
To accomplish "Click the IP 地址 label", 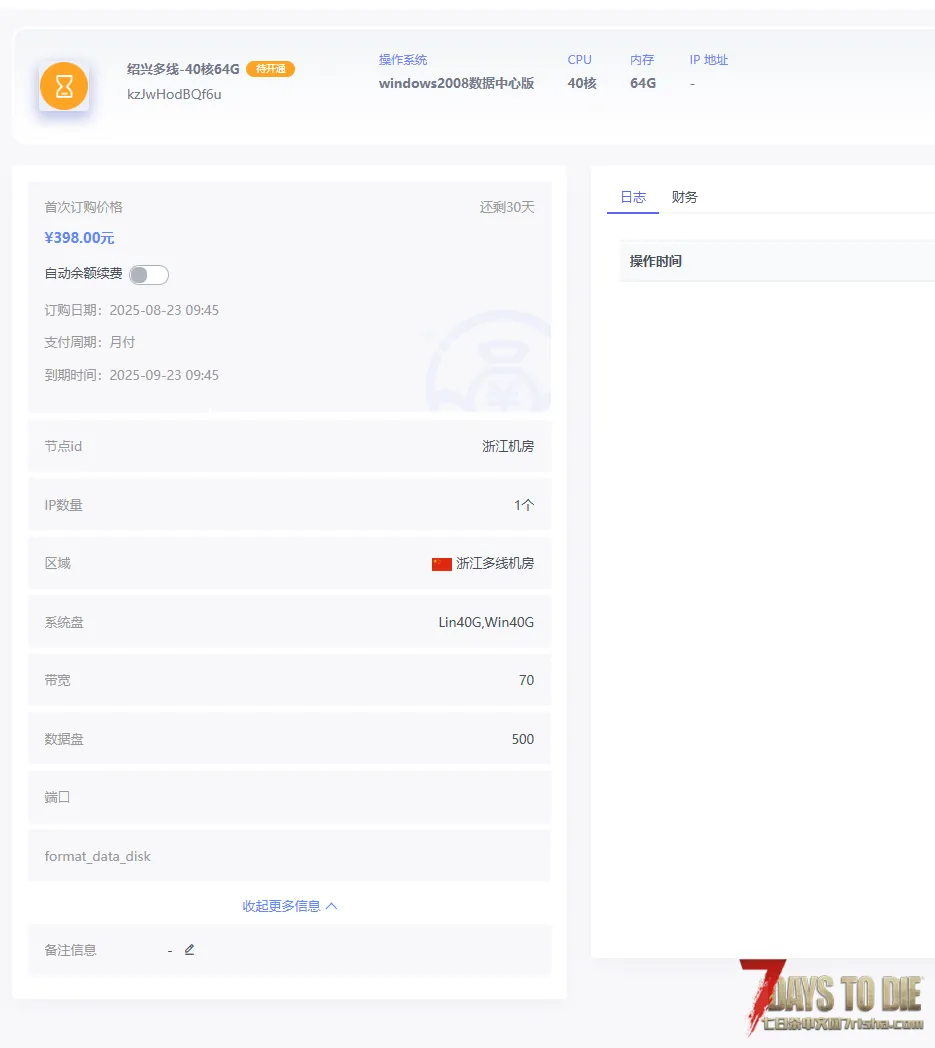I will (x=709, y=59).
